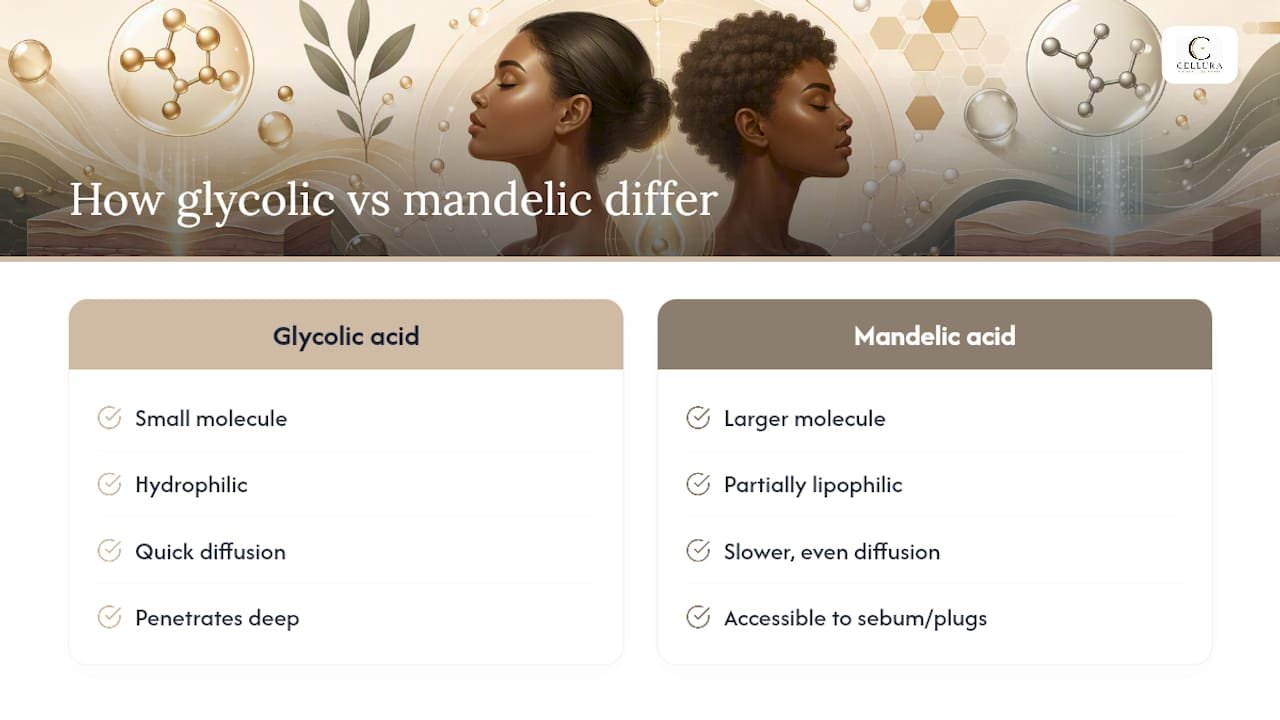This screenshot has width=1280, height=720.
Task: Click the checkmark icon next to Hydrophilic
Action: [109, 484]
